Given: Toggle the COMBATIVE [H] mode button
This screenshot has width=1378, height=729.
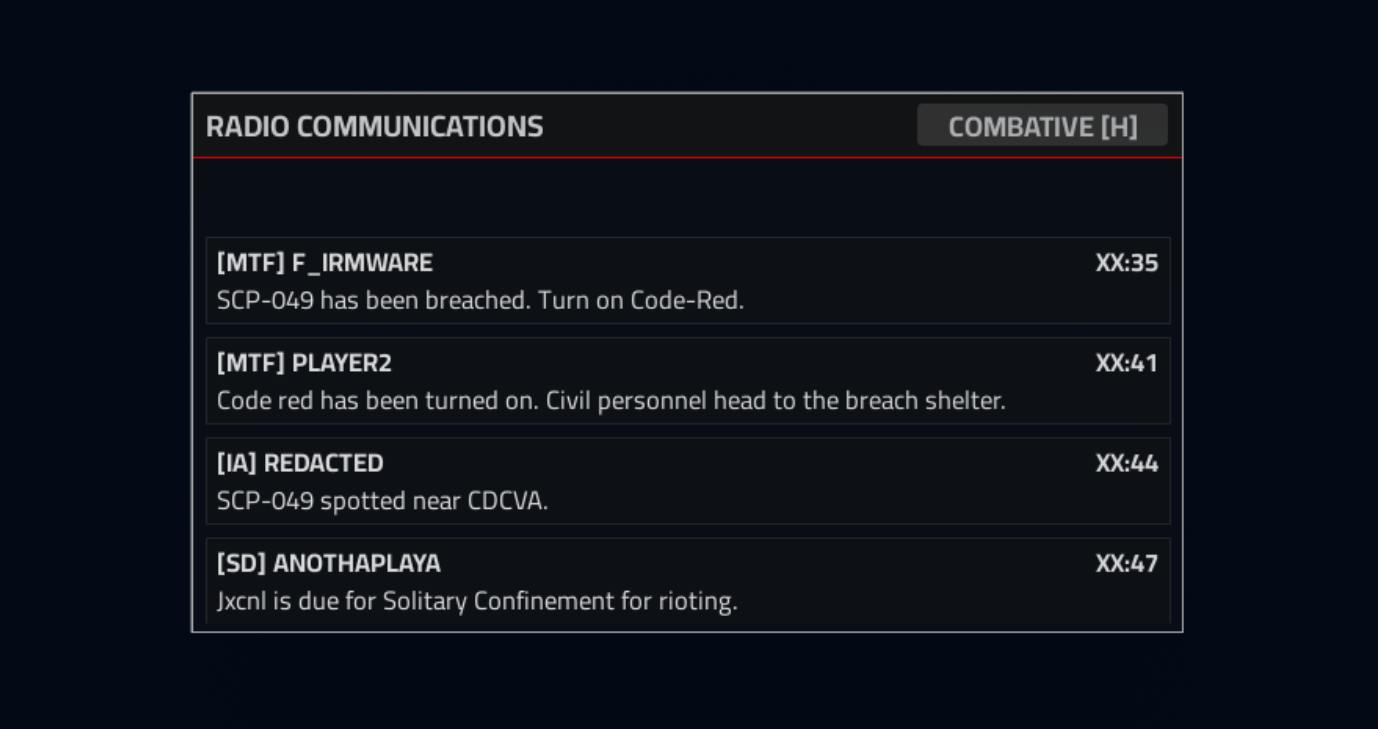Looking at the screenshot, I should click(x=1042, y=126).
